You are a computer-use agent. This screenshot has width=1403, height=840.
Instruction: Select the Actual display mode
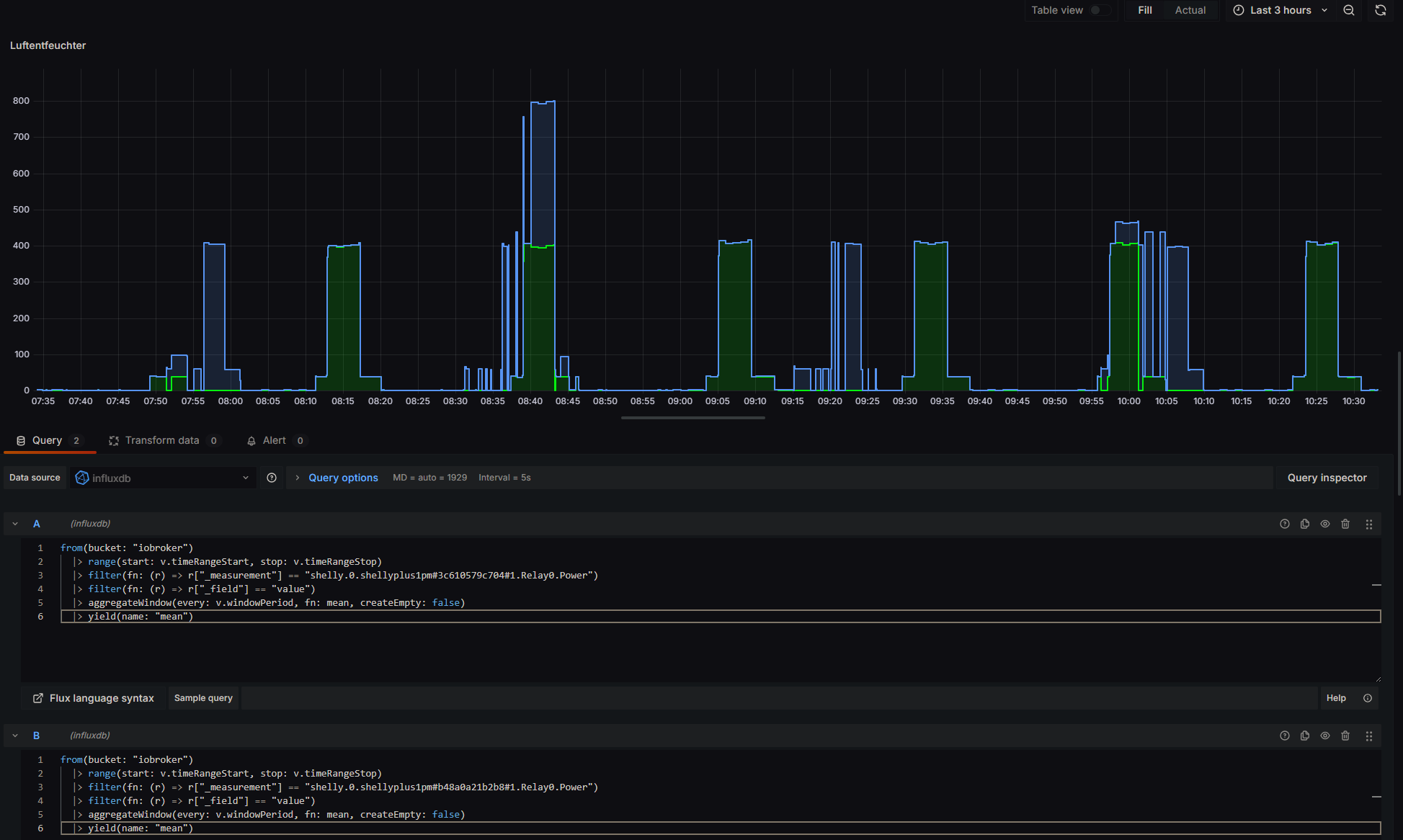pos(1190,10)
